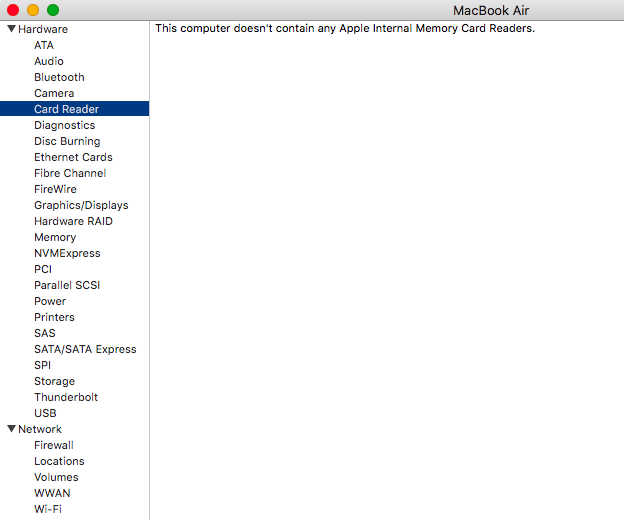The height and width of the screenshot is (520, 624).
Task: Show Diagnostics information
Action: pyautogui.click(x=64, y=125)
